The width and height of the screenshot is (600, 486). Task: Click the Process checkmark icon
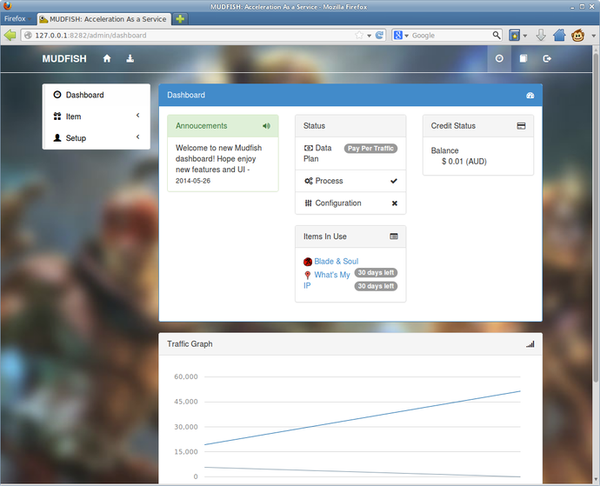(394, 181)
